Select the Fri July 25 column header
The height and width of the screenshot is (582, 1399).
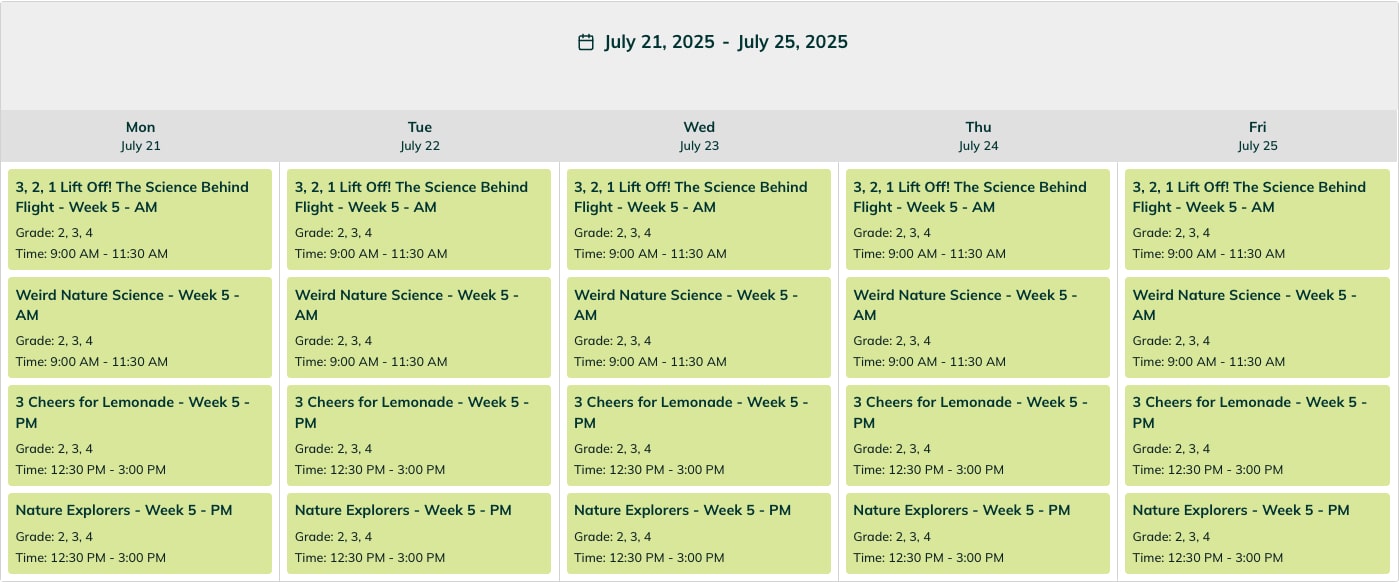coord(1257,136)
